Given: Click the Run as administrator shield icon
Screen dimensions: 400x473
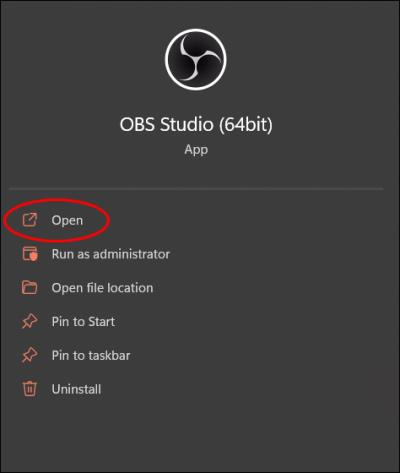Looking at the screenshot, I should 30,254.
